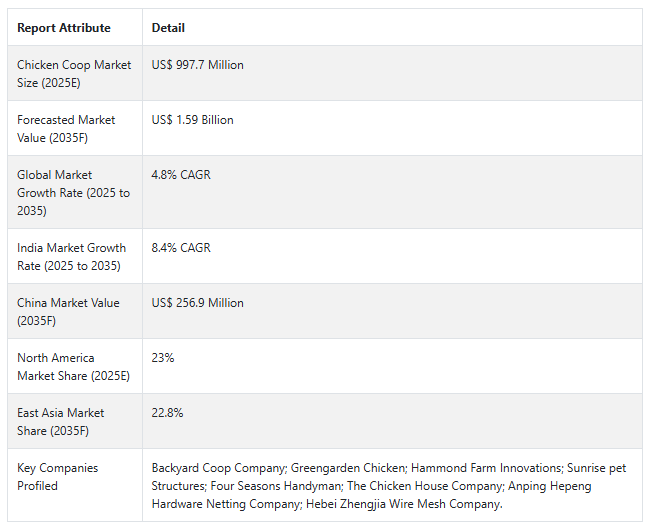This screenshot has height=522, width=646.
Task: Click the Detail column header
Action: click(x=168, y=28)
